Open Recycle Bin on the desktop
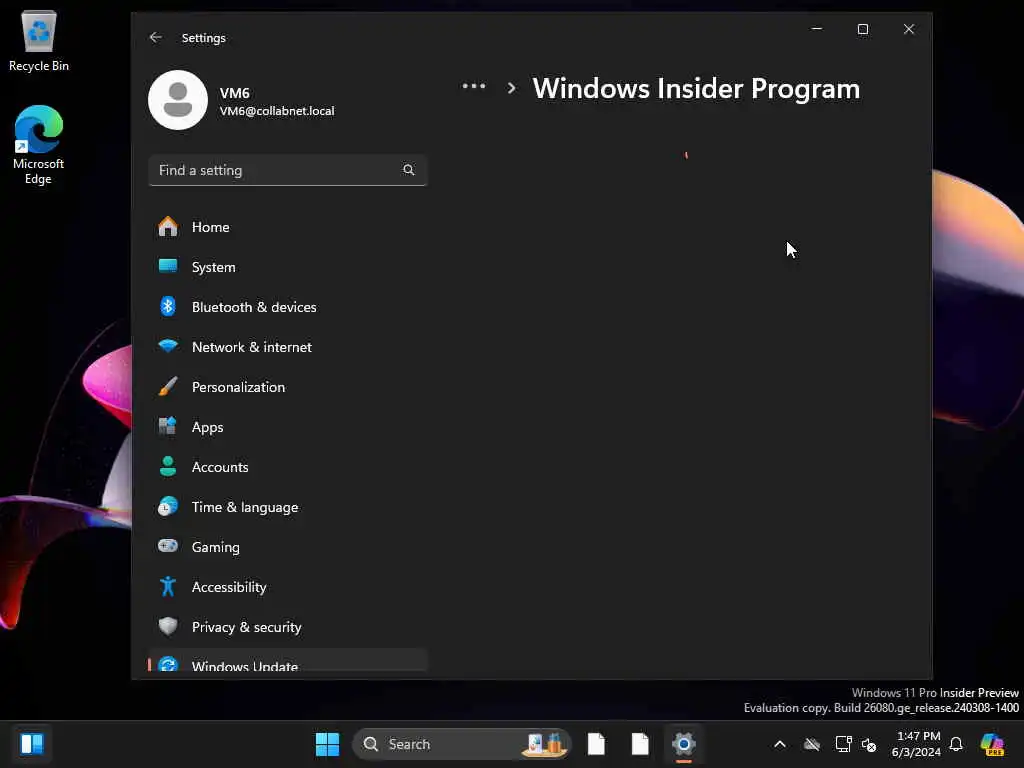The image size is (1024, 768). point(39,41)
